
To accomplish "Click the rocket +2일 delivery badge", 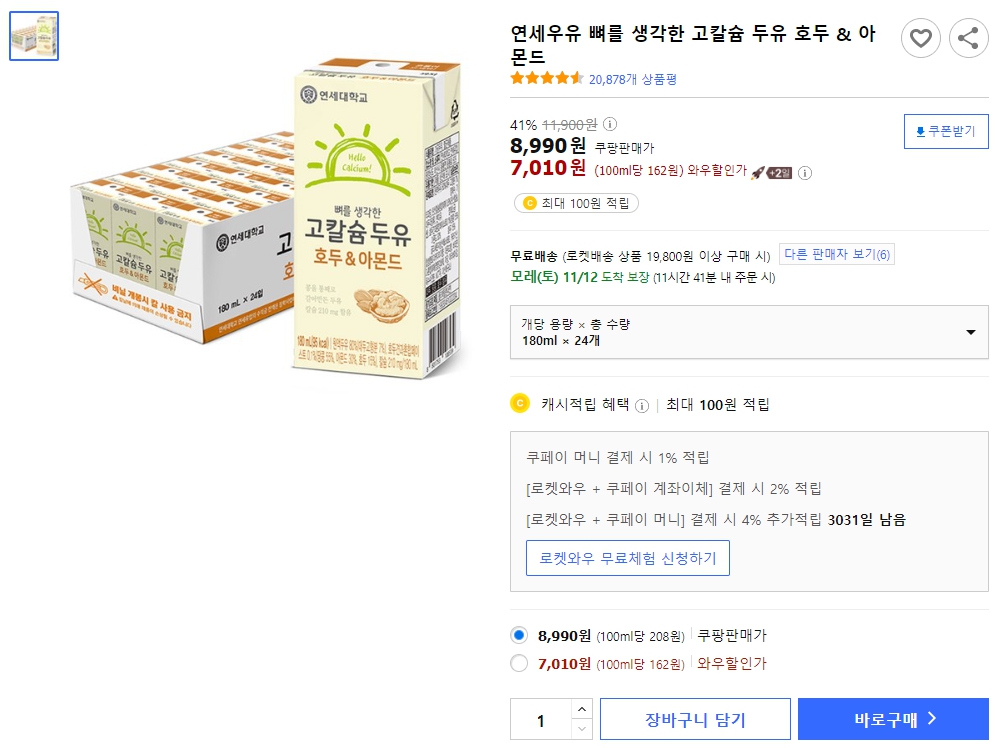I will point(775,172).
